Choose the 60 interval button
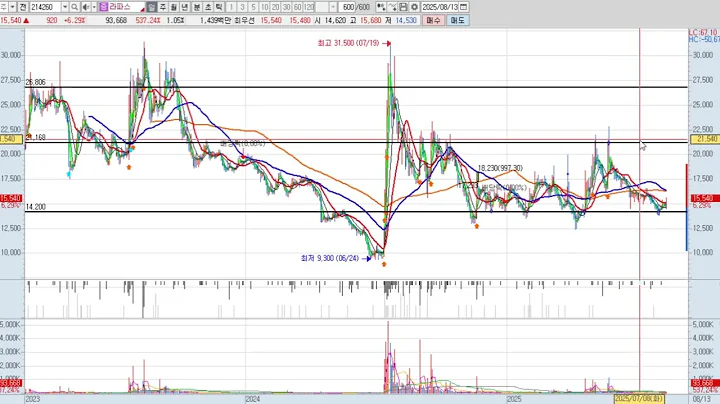720x404 pixels. click(x=298, y=7)
